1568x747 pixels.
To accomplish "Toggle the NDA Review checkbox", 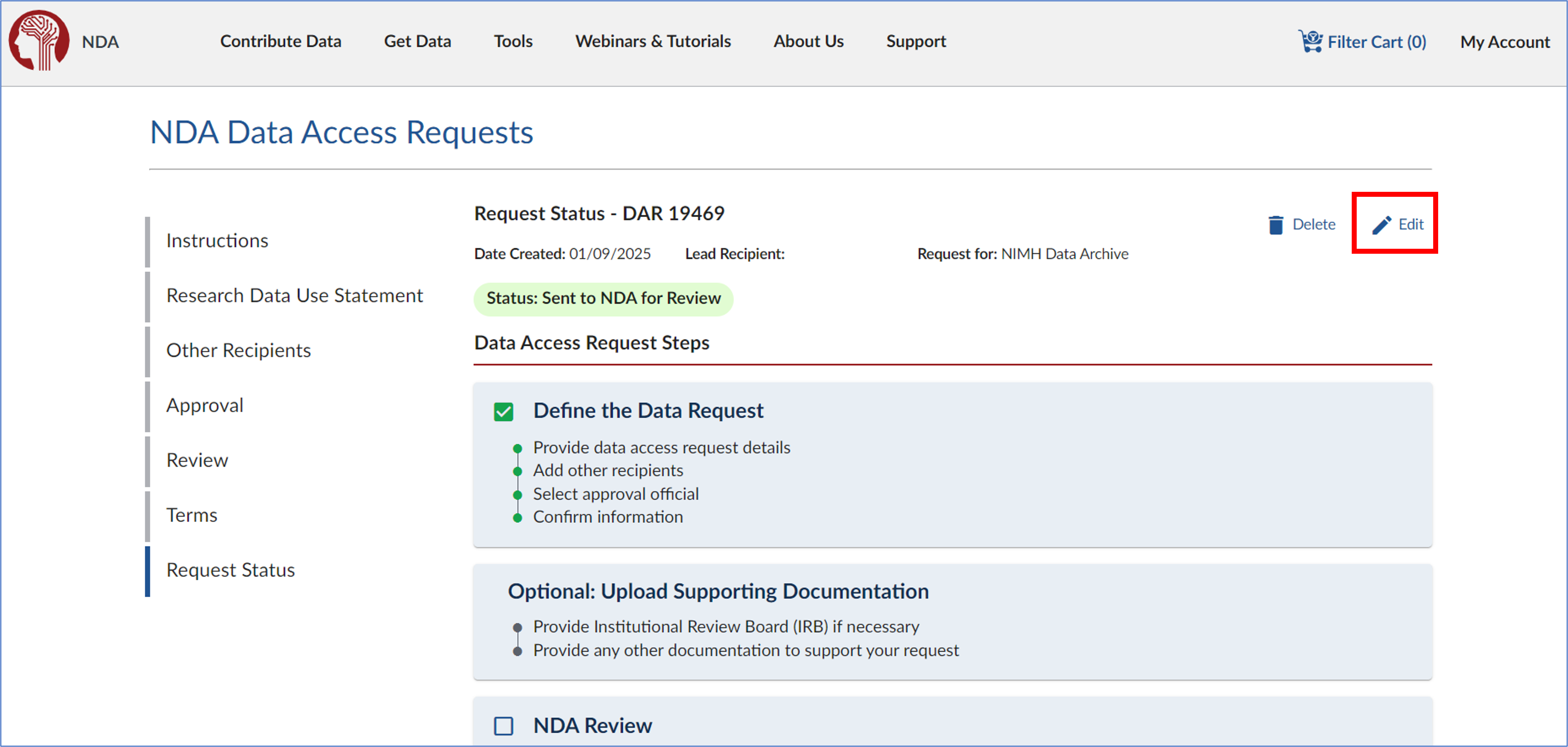I will [503, 726].
